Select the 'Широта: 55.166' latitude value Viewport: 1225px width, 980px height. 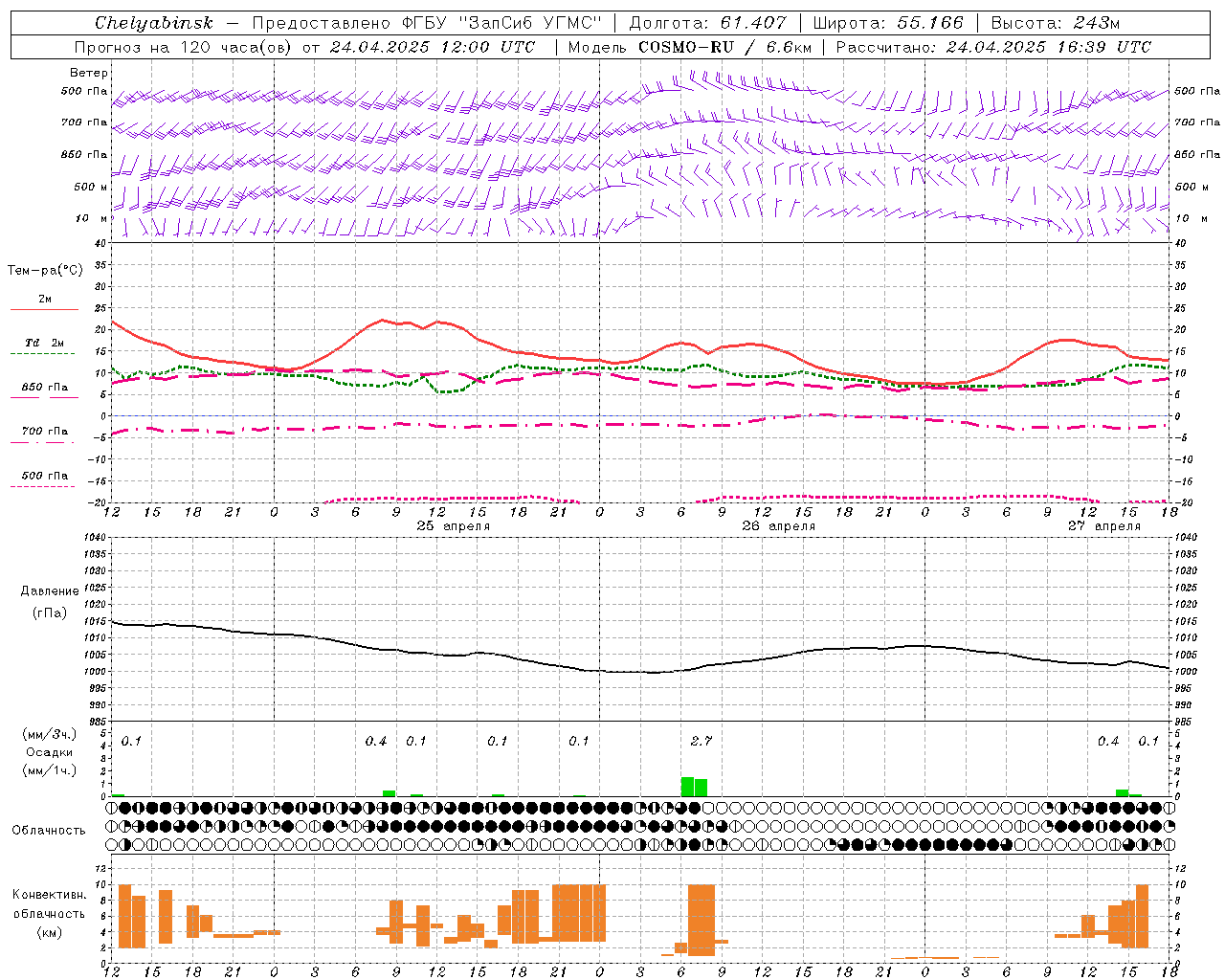coord(887,23)
